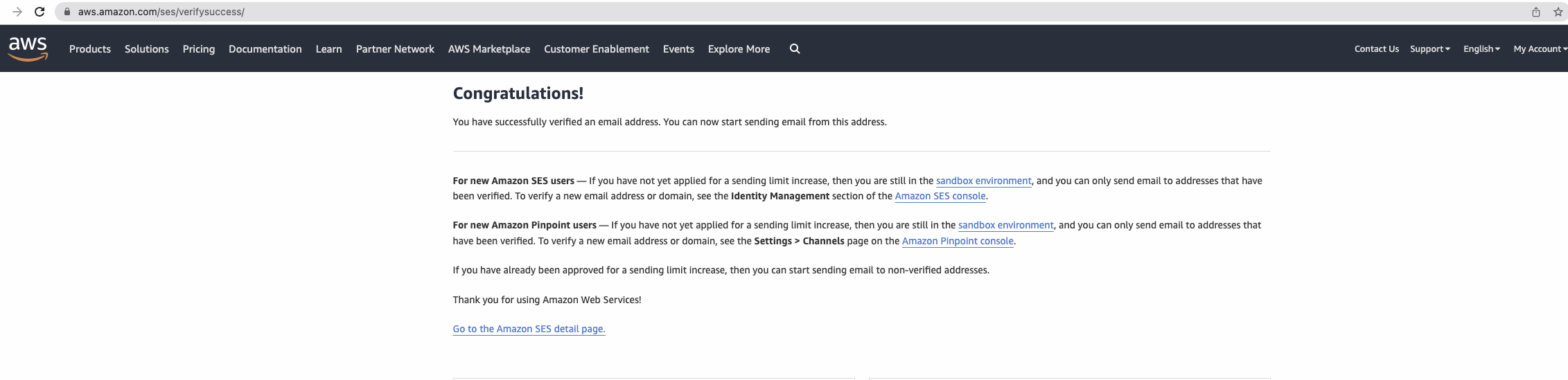Select Documentation in navigation bar
The image size is (1568, 380).
pos(265,48)
